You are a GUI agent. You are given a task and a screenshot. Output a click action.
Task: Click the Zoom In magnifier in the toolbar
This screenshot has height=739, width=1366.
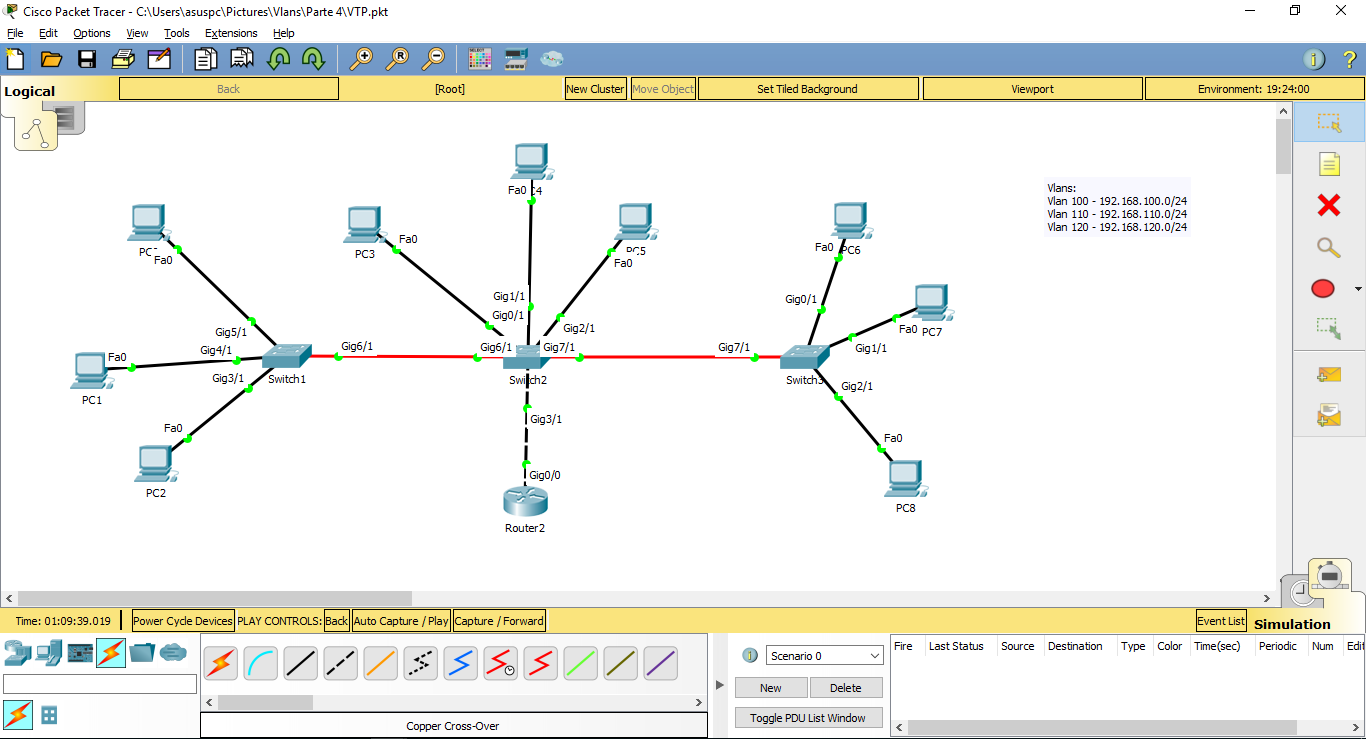tap(364, 58)
